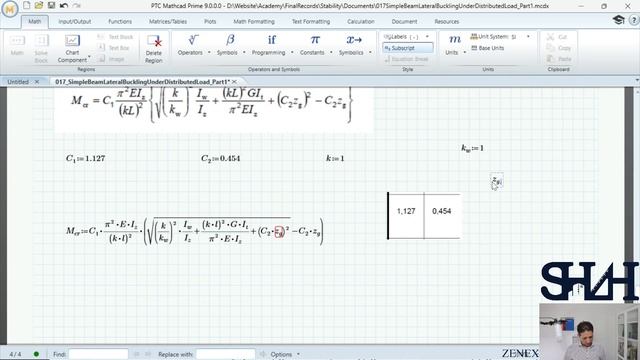Image resolution: width=640 pixels, height=360 pixels.
Task: Open the Help question mark icon
Action: pos(634,20)
